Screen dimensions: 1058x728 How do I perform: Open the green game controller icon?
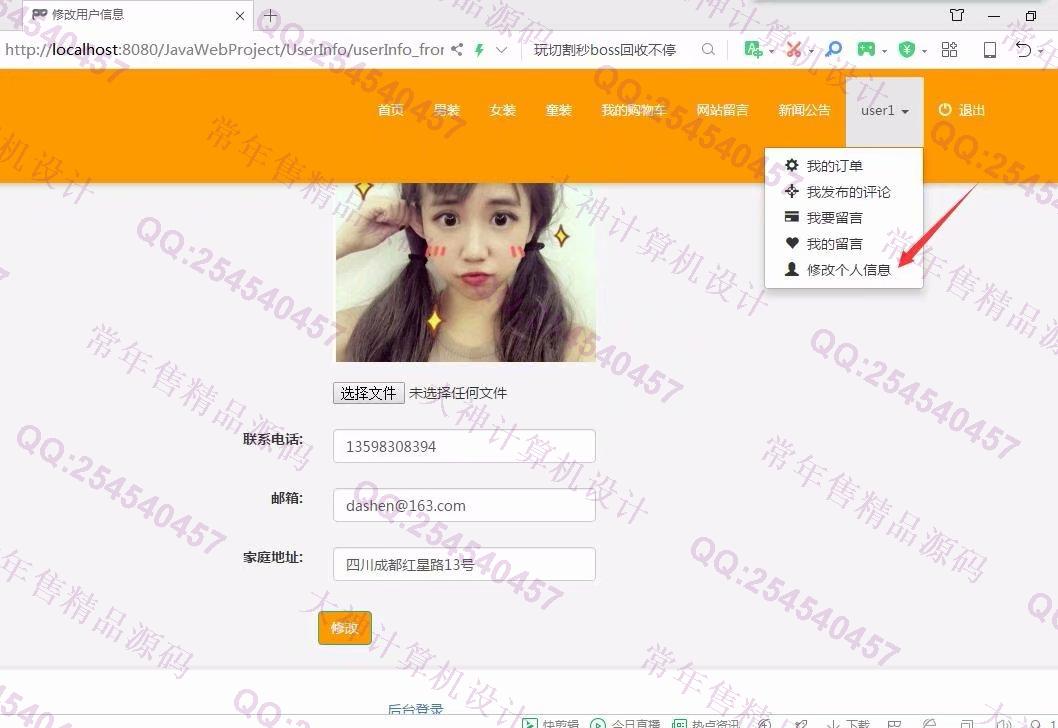(866, 49)
